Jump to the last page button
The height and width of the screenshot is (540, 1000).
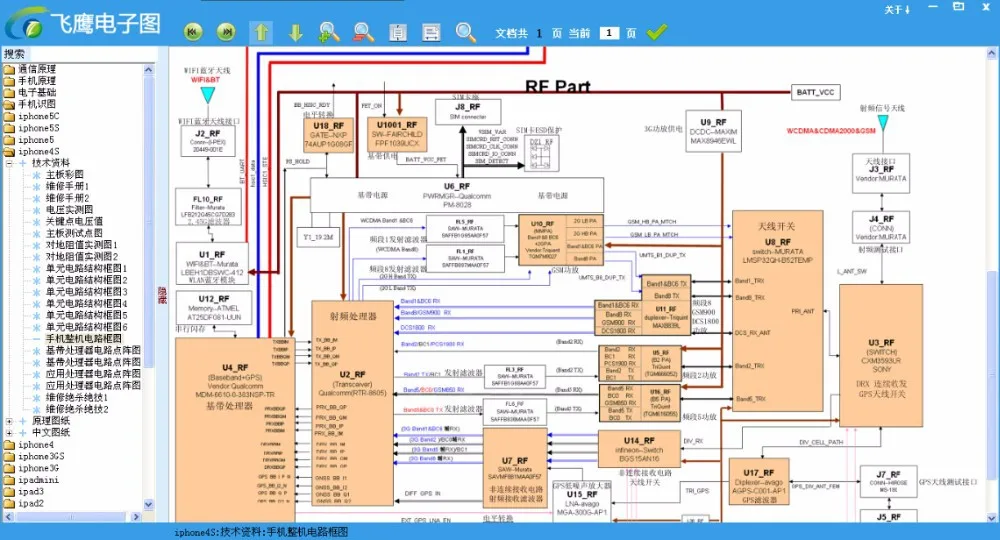[x=226, y=32]
